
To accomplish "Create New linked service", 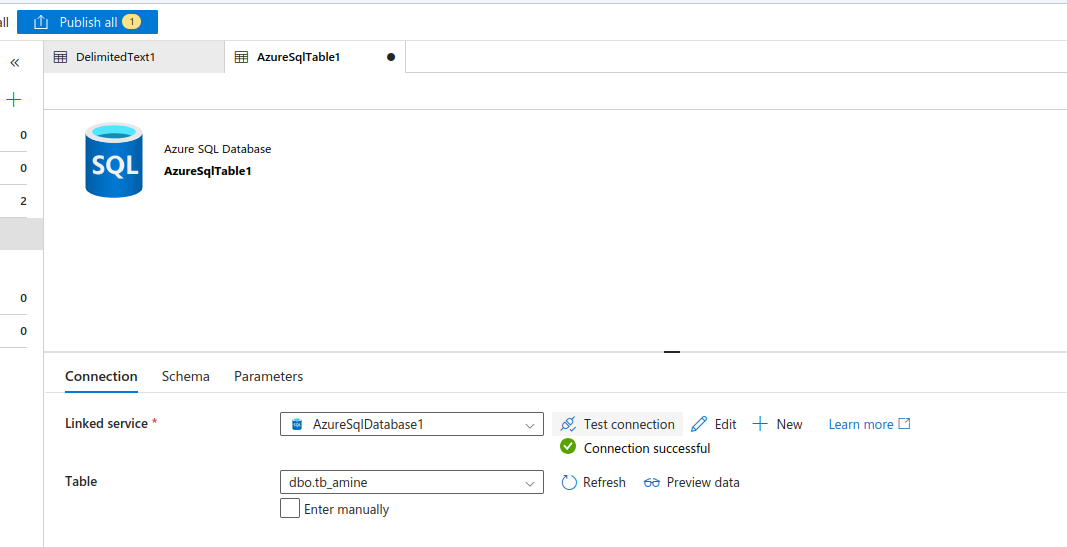I will 777,424.
